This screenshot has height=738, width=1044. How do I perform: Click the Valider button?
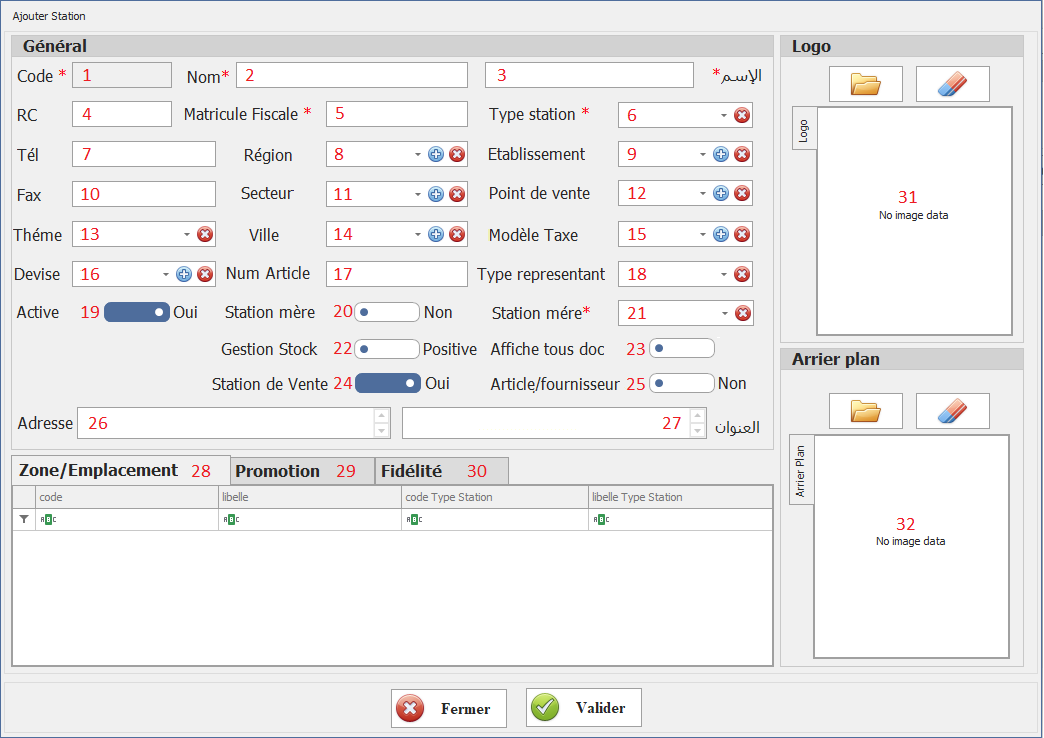point(584,708)
